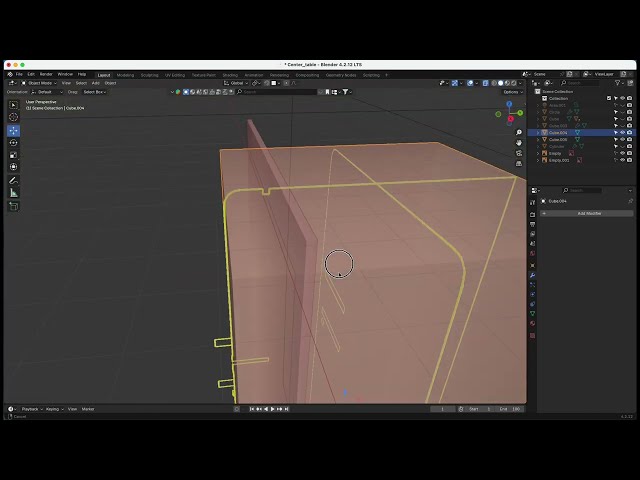Switch to the UV Editing workspace tab
This screenshot has height=480, width=640.
(175, 75)
